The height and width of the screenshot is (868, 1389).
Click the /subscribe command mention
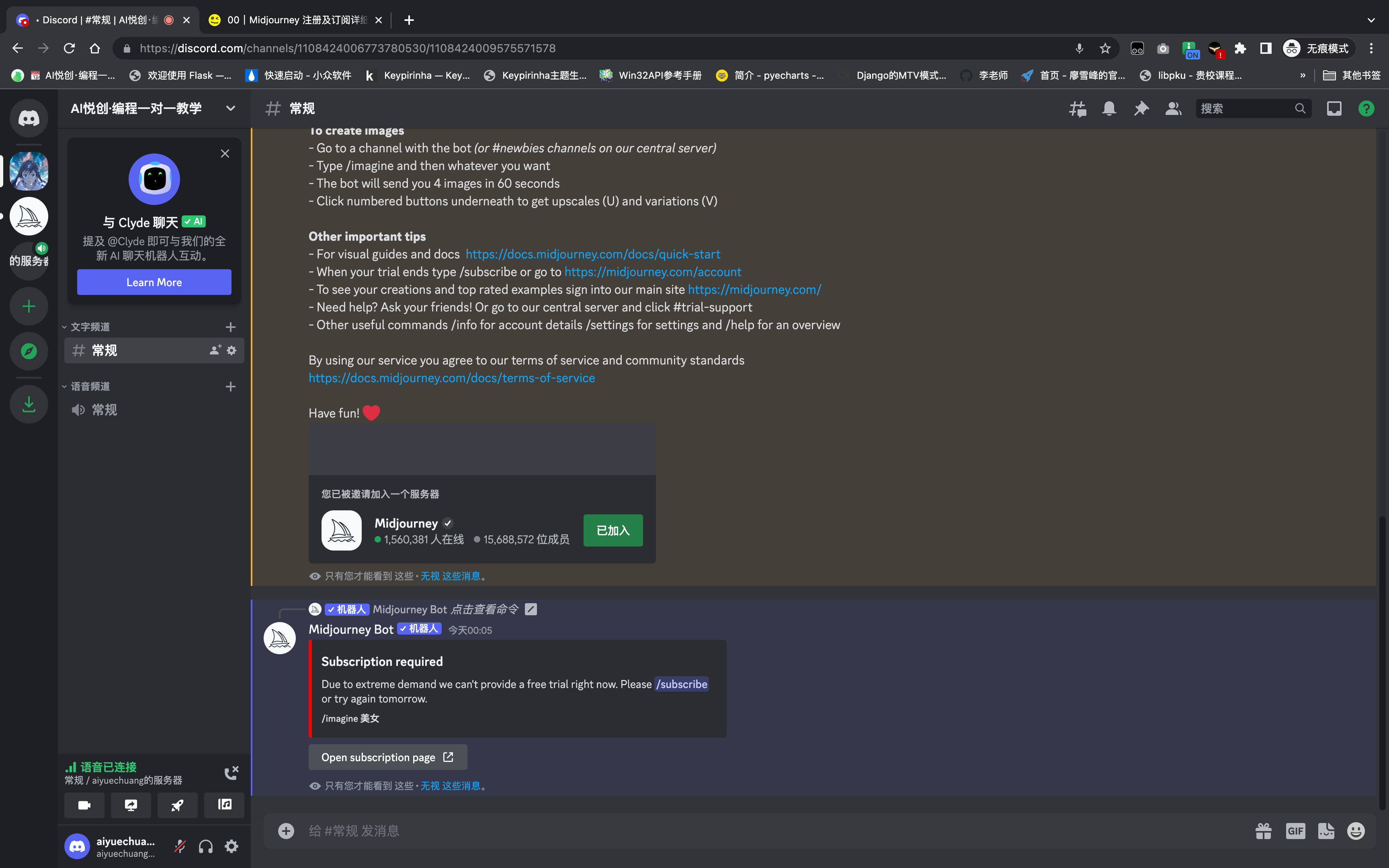[682, 684]
